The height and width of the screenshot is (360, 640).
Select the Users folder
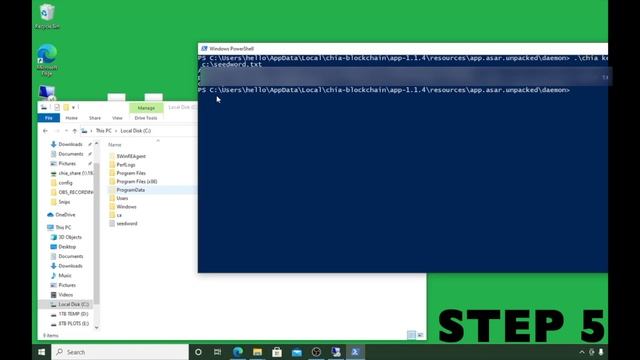pos(122,198)
